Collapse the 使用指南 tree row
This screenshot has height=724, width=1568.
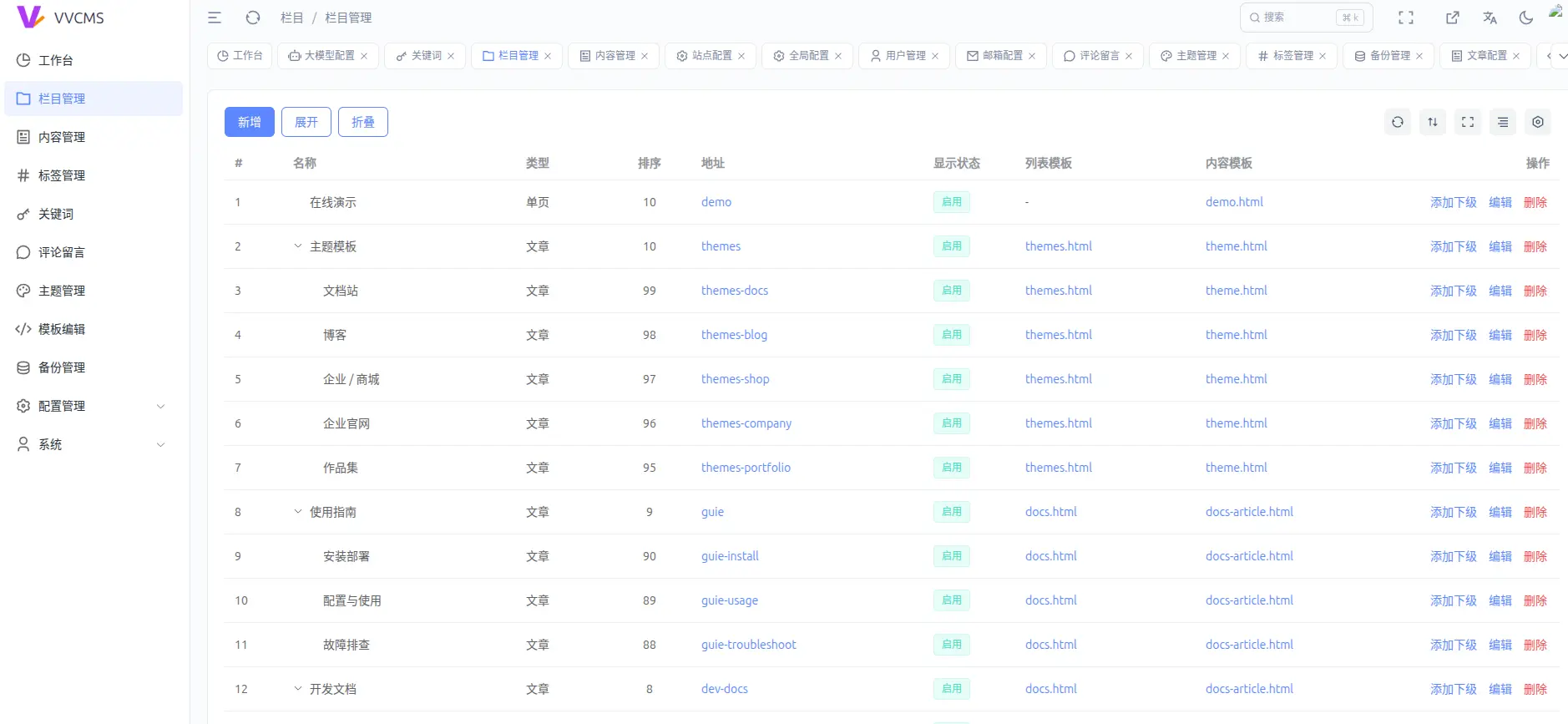pyautogui.click(x=298, y=512)
